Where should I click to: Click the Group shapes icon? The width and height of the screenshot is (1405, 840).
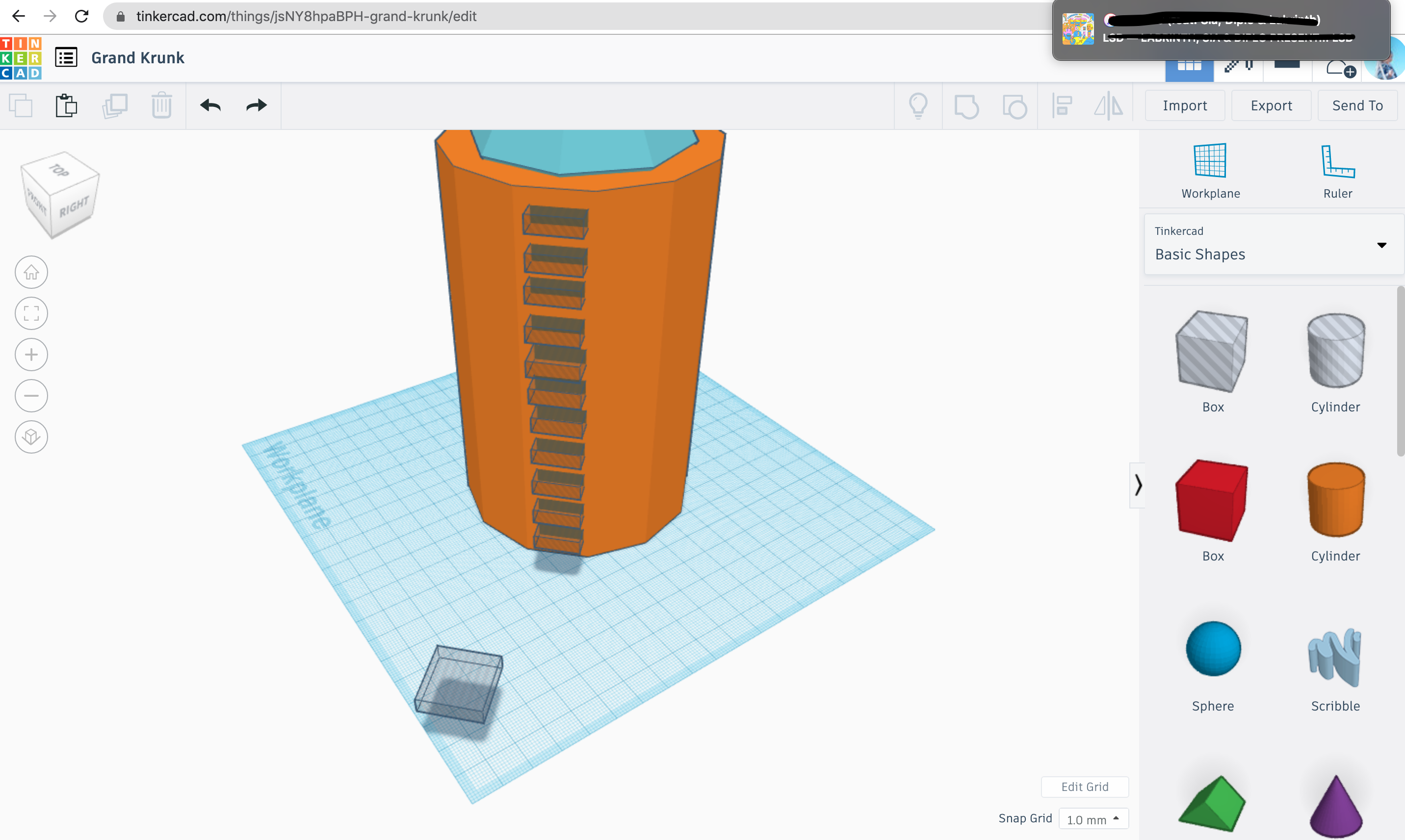coord(966,106)
